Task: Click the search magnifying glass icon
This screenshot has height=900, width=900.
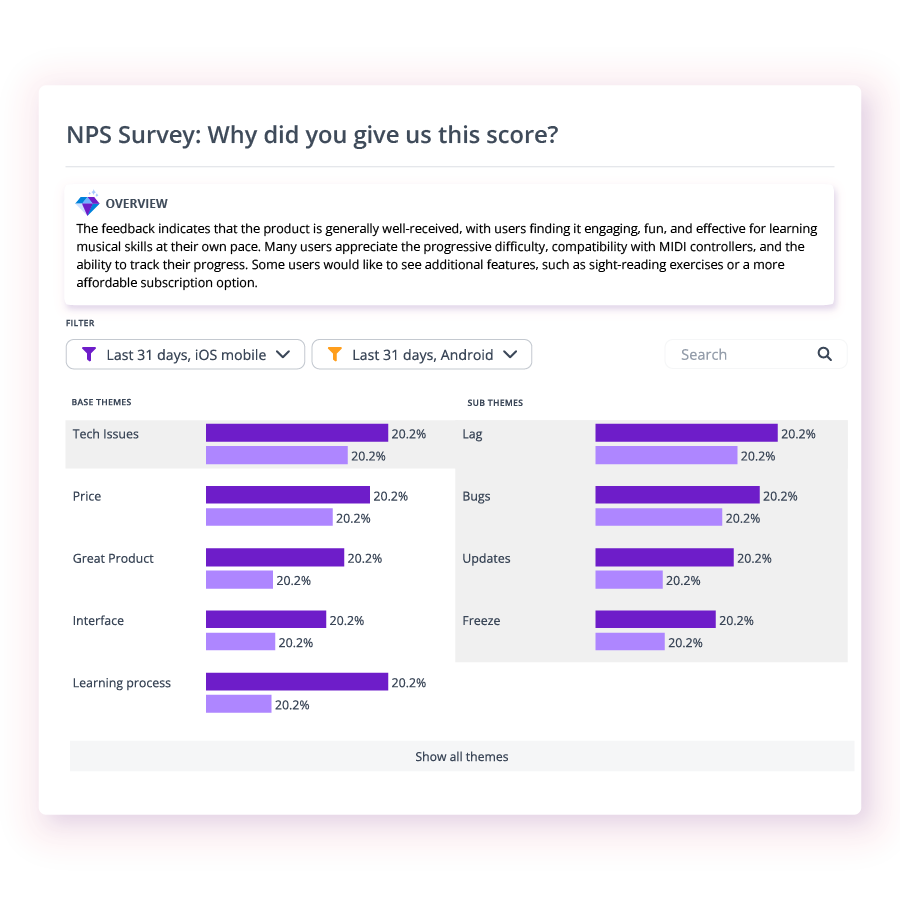Action: tap(824, 354)
